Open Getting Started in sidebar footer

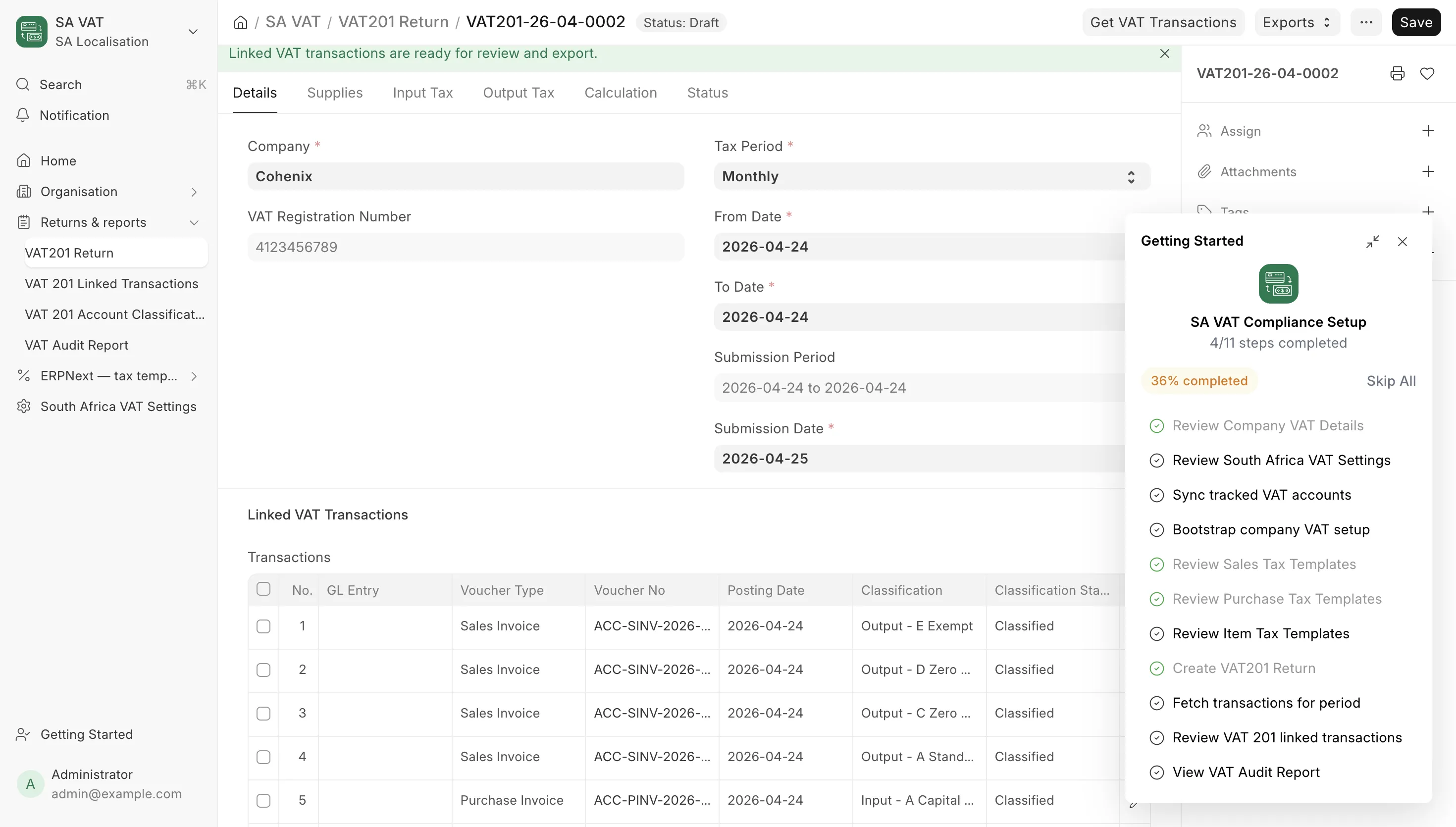(x=75, y=734)
